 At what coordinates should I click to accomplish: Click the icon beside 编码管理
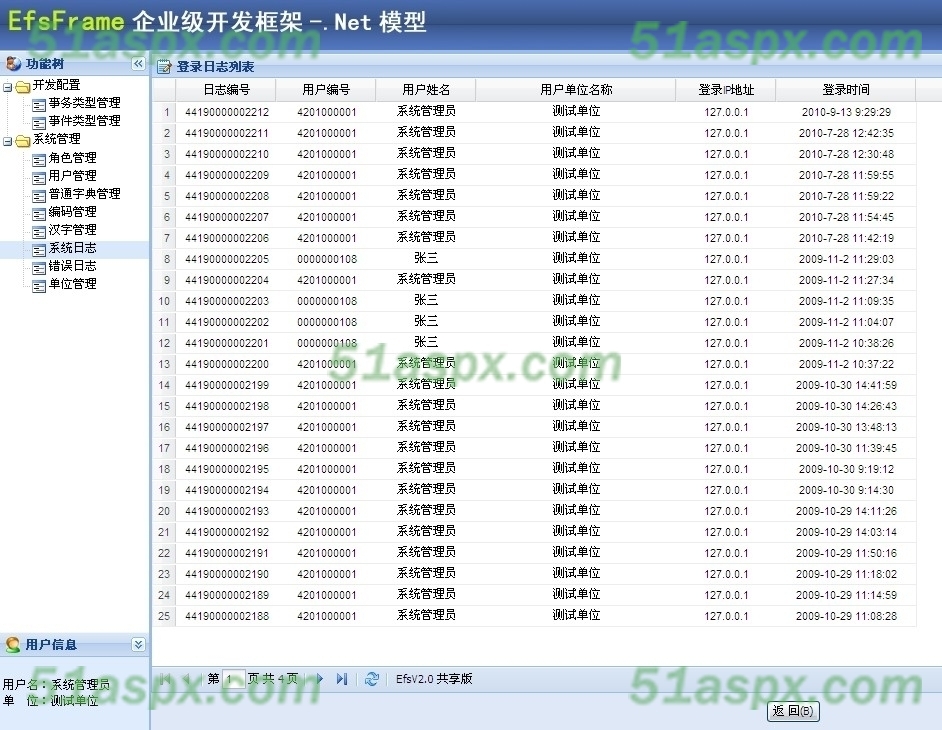[x=39, y=214]
